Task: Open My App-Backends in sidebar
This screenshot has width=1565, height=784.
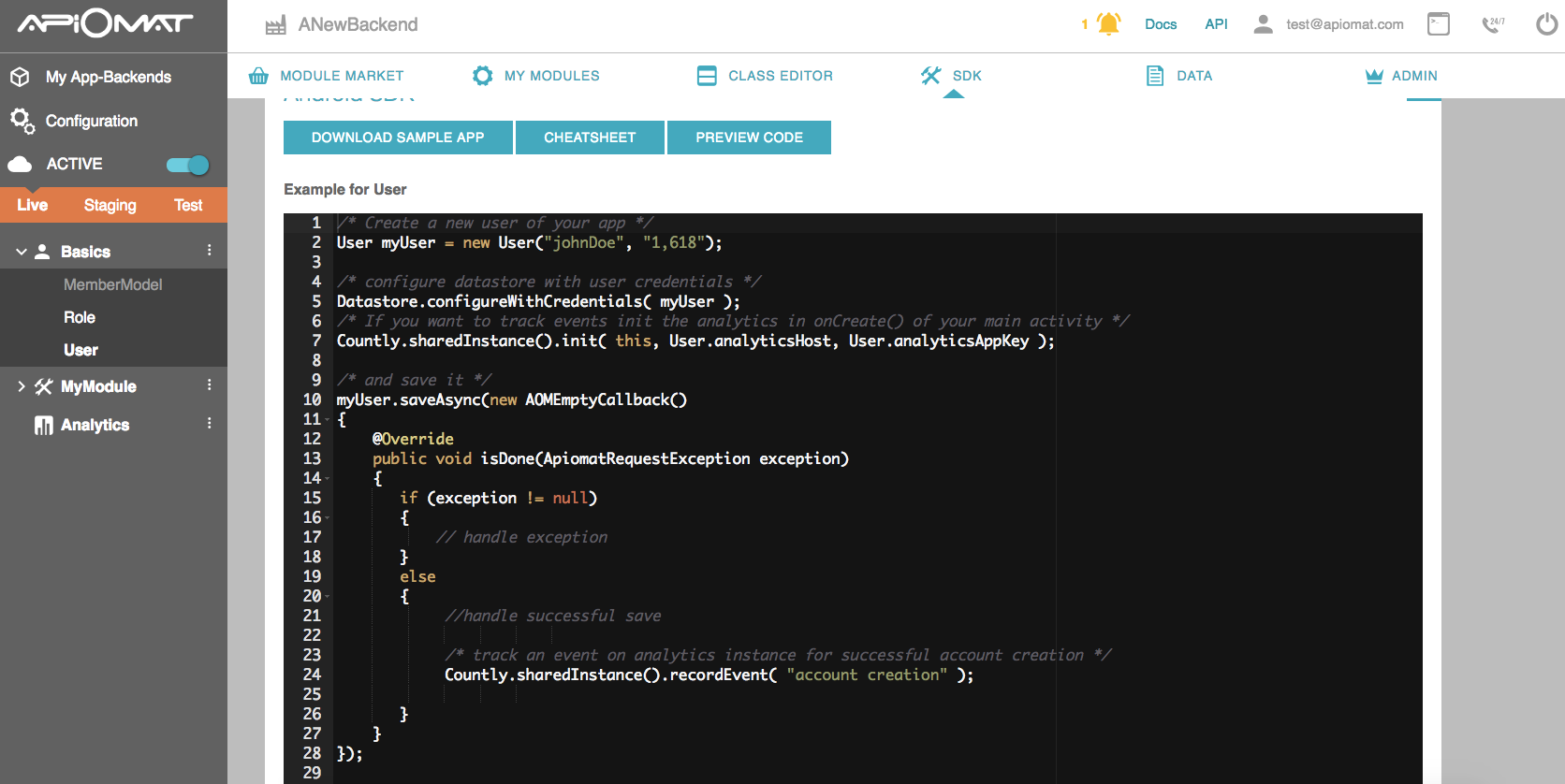Action: pyautogui.click(x=109, y=77)
